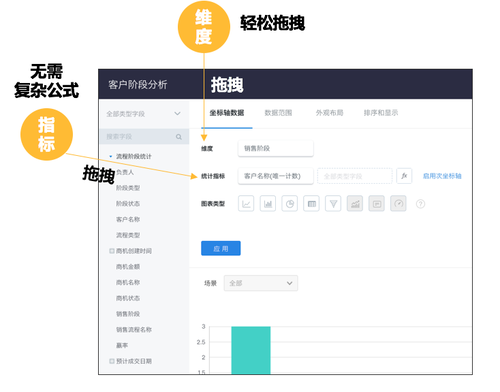Click the search magnifier icon in field search
The height and width of the screenshot is (392, 500).
pyautogui.click(x=179, y=137)
